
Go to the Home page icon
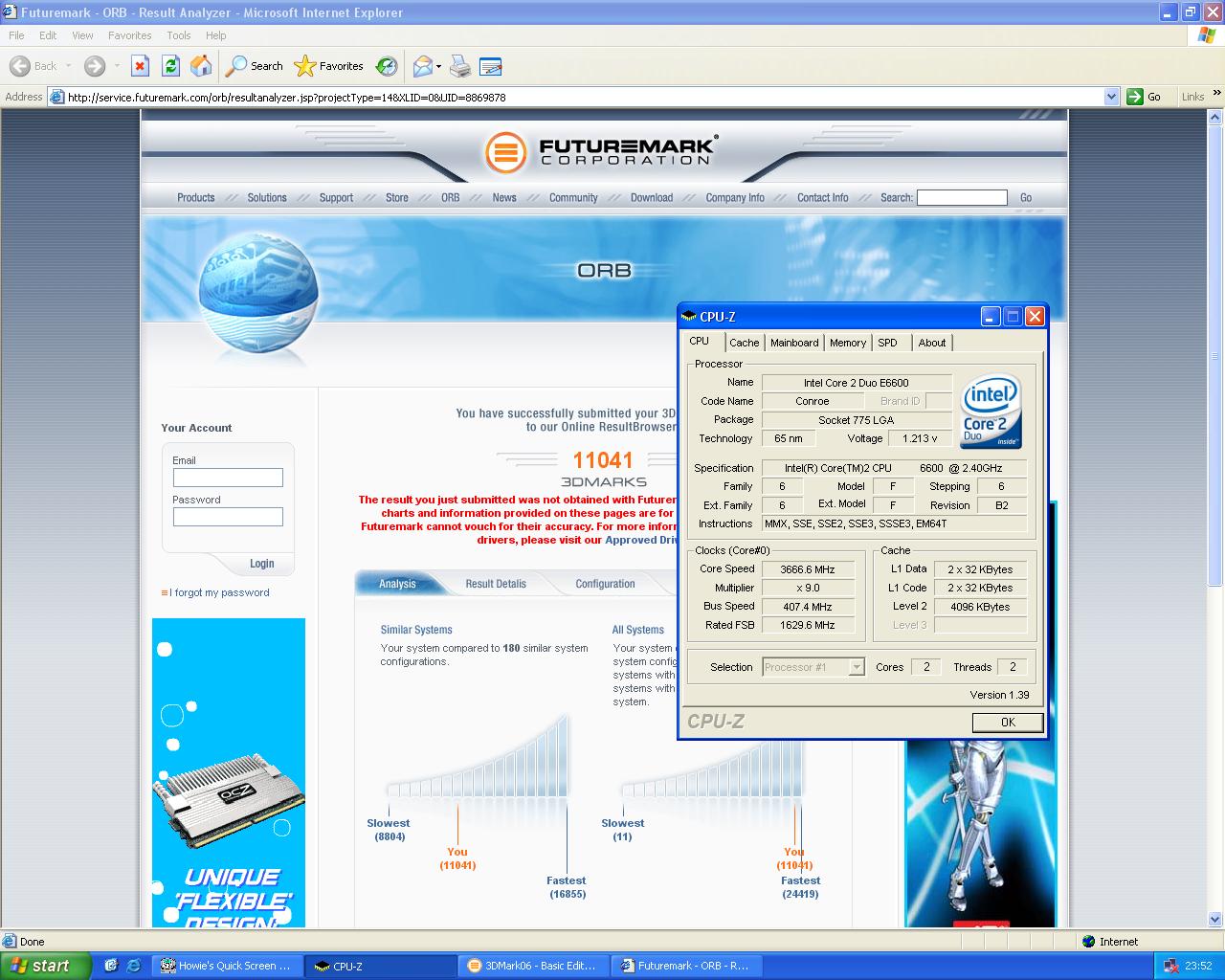tap(201, 66)
